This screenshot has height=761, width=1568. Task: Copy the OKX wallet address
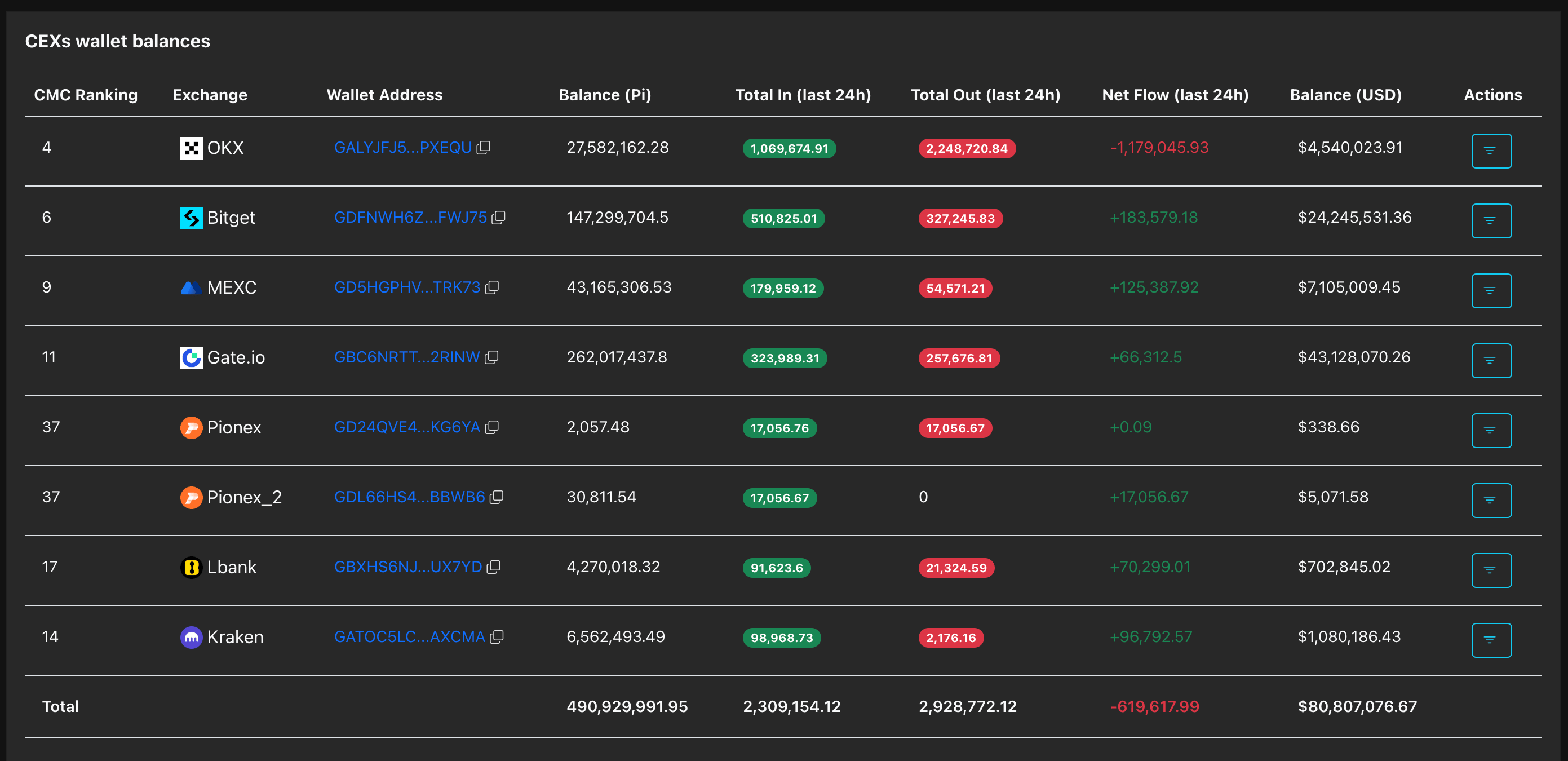click(483, 148)
